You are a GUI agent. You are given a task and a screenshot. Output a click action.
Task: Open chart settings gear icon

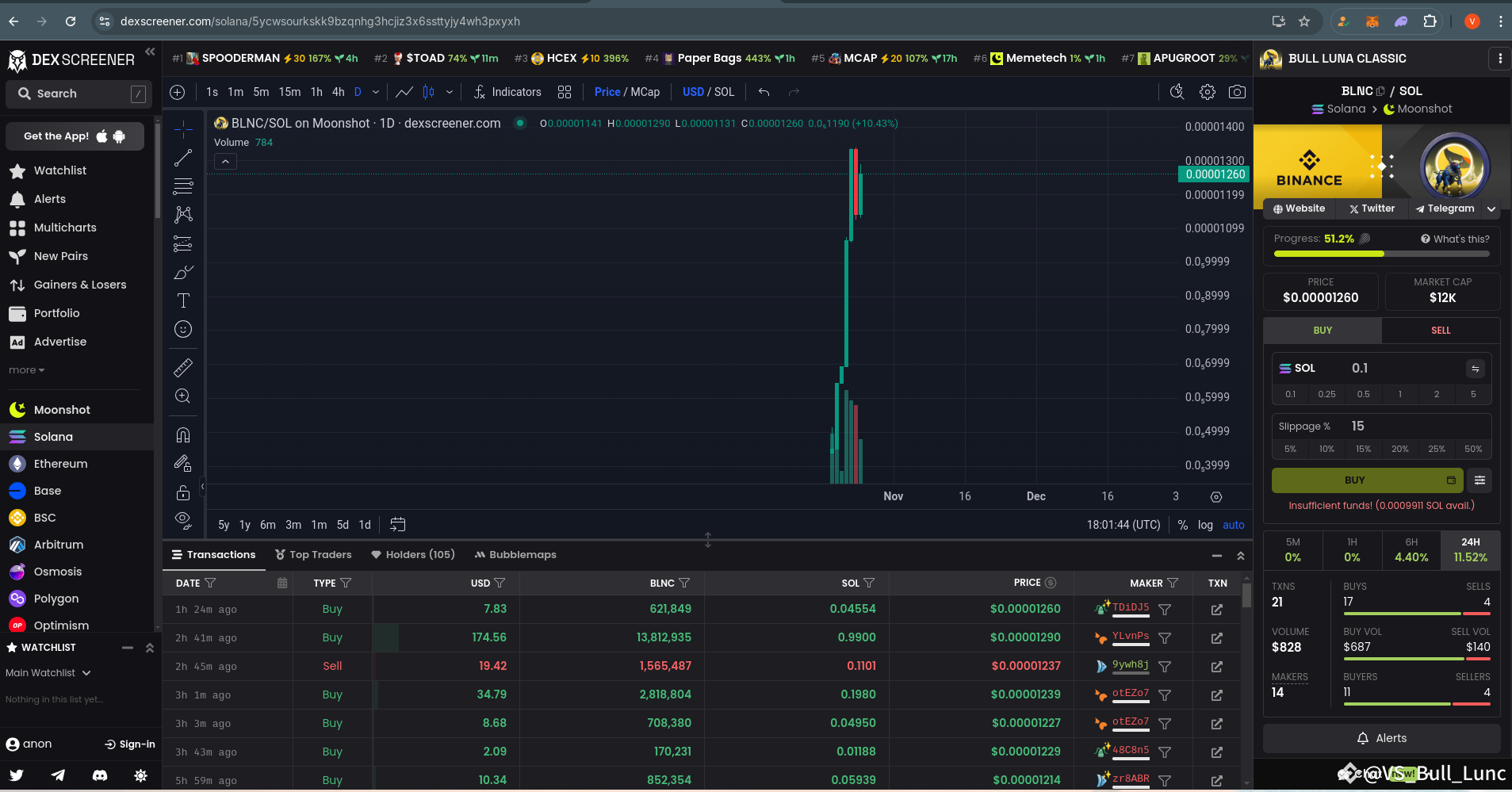tap(1208, 92)
